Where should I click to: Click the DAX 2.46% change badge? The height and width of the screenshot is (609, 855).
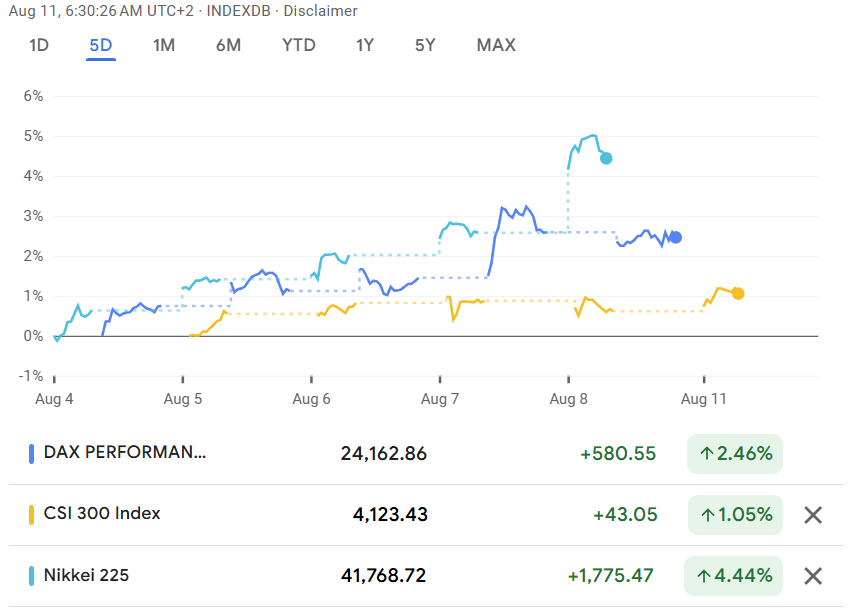[735, 454]
